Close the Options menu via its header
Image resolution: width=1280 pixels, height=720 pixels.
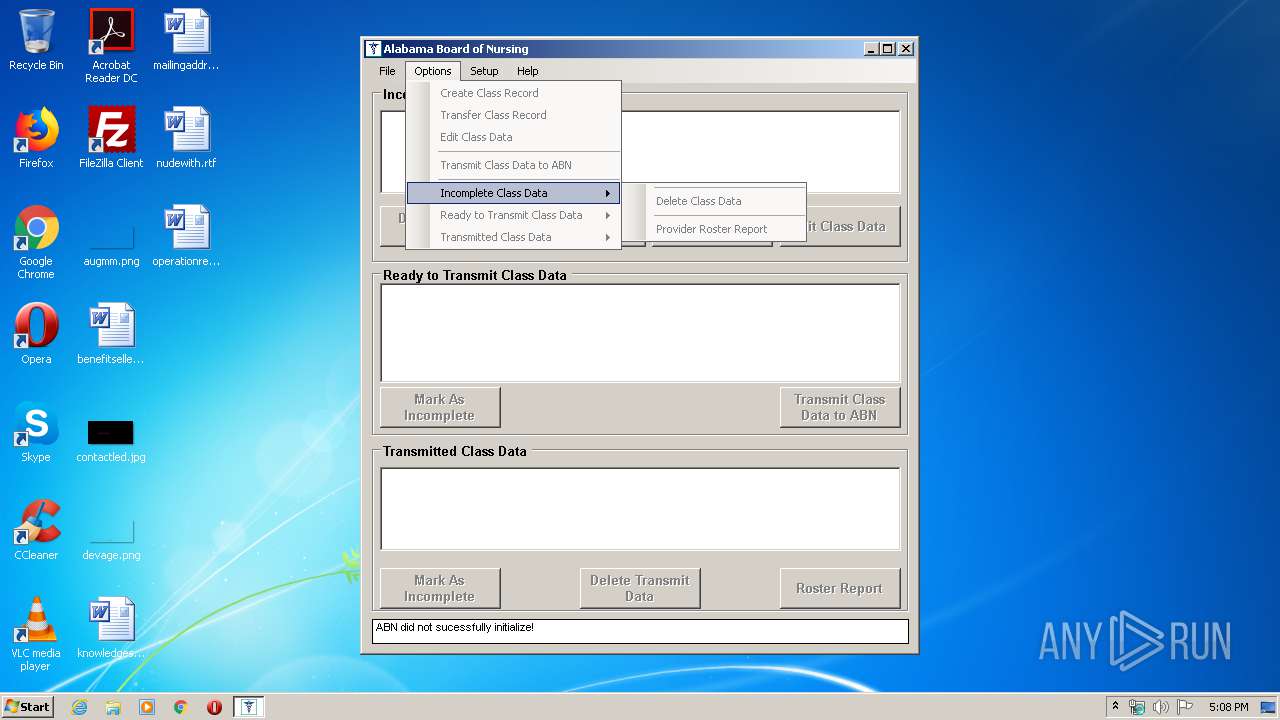(433, 71)
